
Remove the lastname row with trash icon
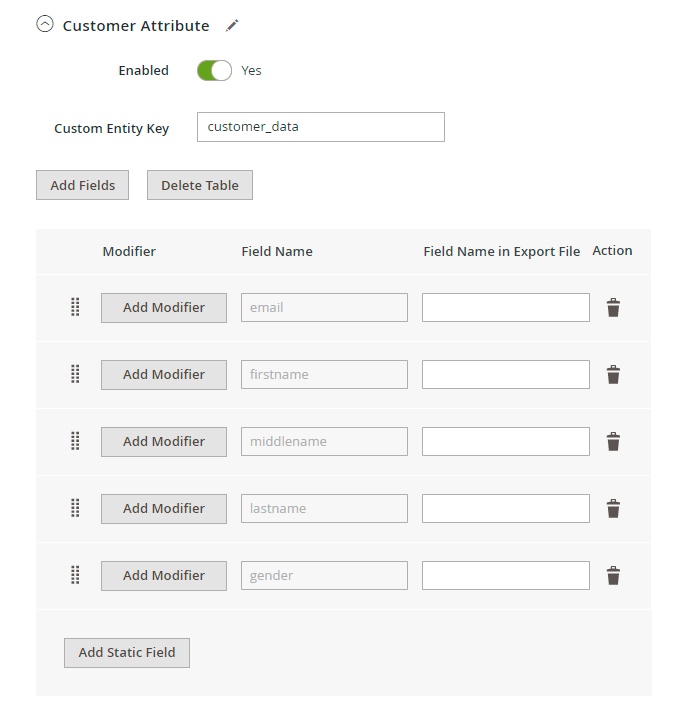point(613,509)
